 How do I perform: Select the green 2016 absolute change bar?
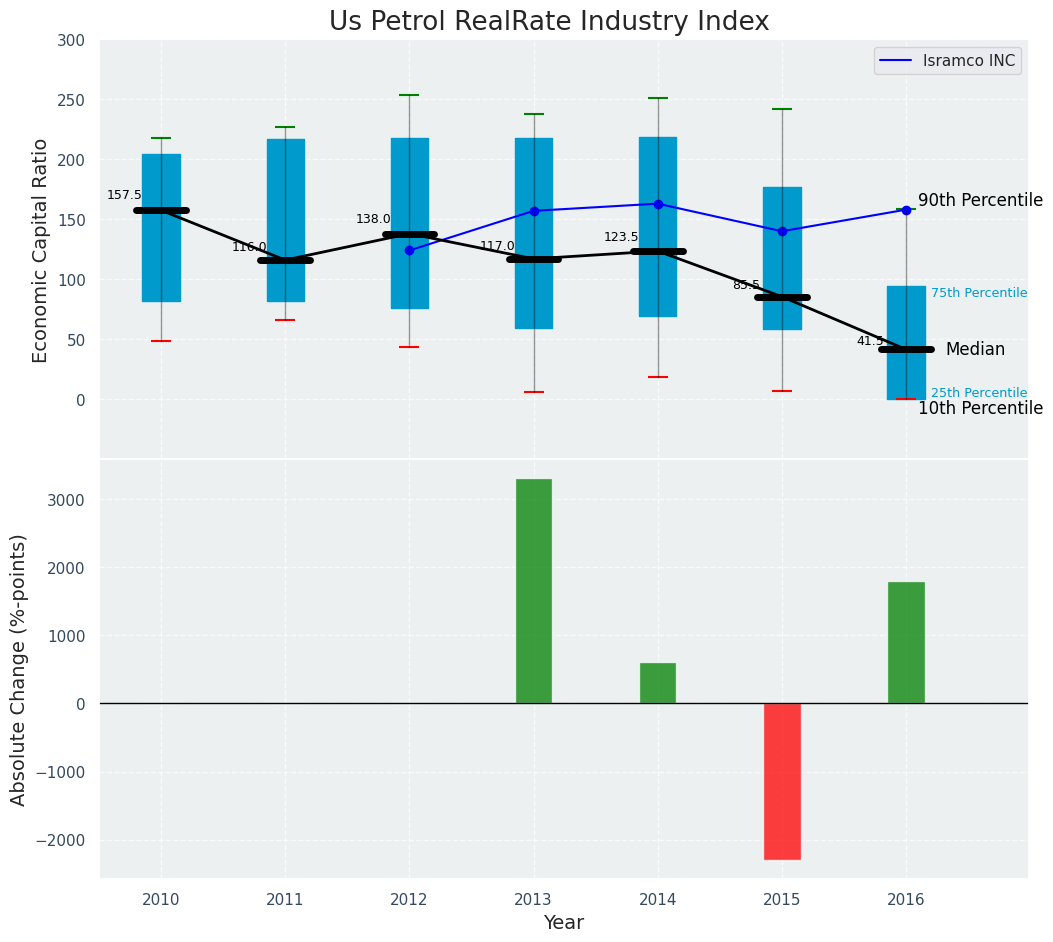point(906,643)
